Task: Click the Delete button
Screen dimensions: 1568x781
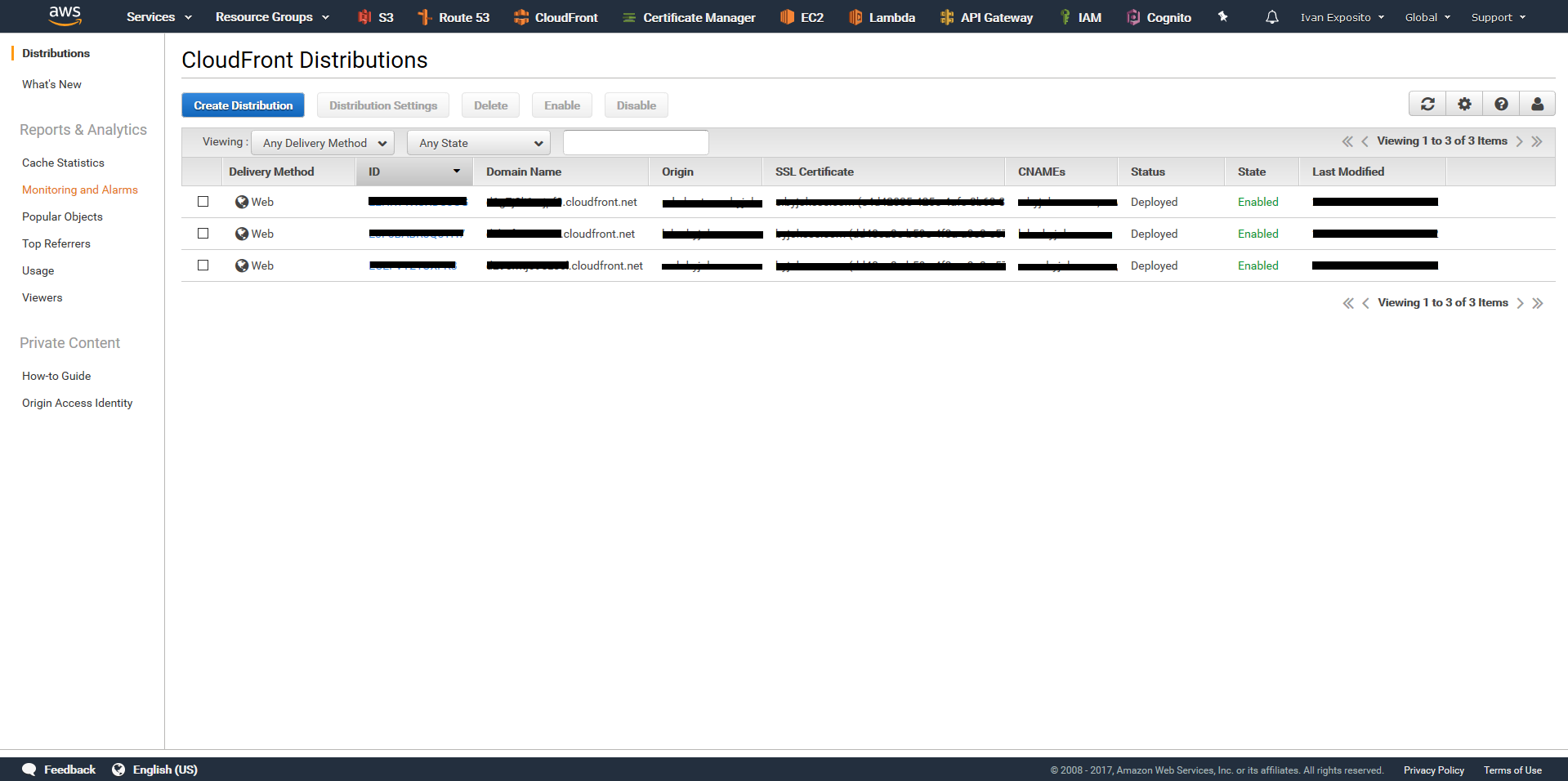Action: pos(490,105)
